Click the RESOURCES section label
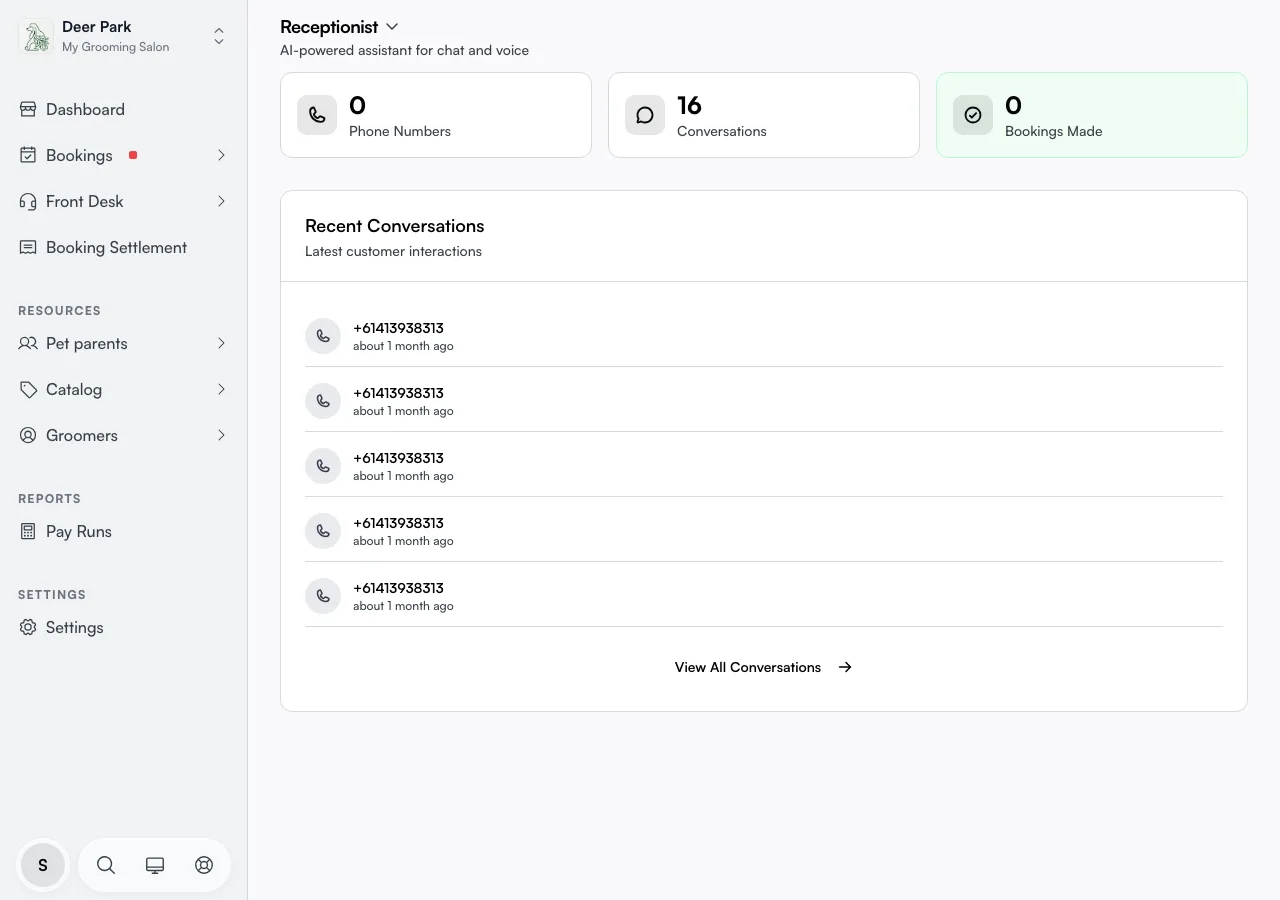 tap(59, 311)
